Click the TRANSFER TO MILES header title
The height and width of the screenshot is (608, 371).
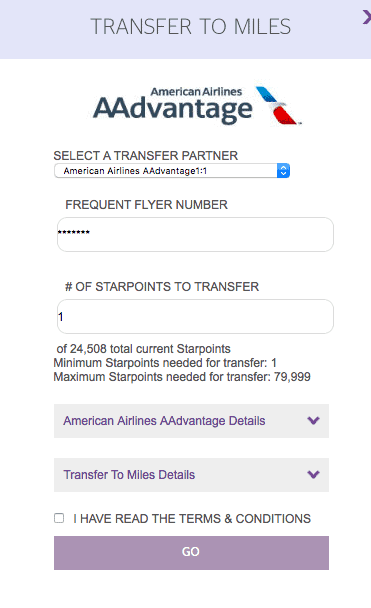190,26
